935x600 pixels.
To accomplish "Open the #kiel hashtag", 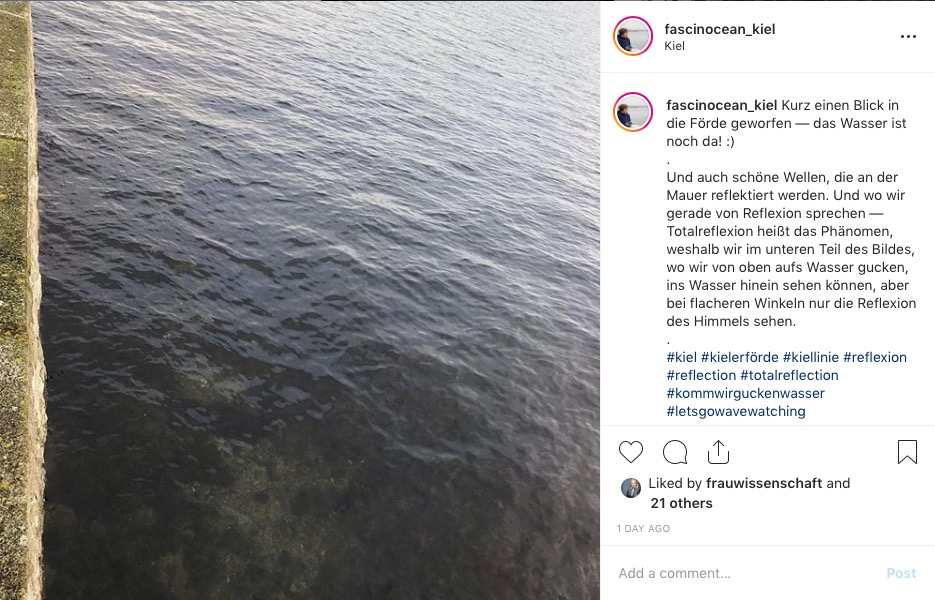I will (682, 357).
